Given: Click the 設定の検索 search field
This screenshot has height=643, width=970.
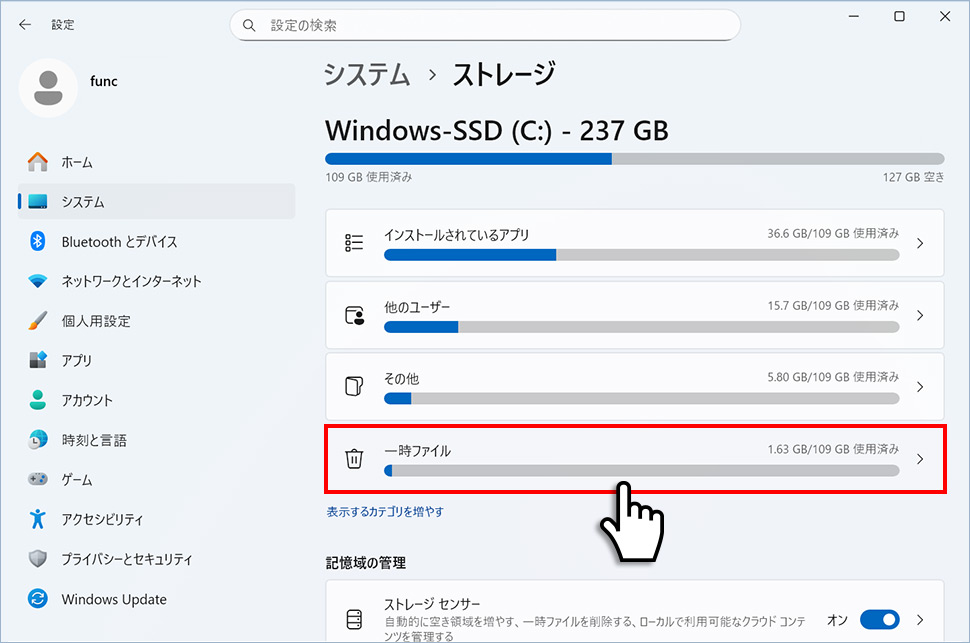Looking at the screenshot, I should (x=484, y=24).
